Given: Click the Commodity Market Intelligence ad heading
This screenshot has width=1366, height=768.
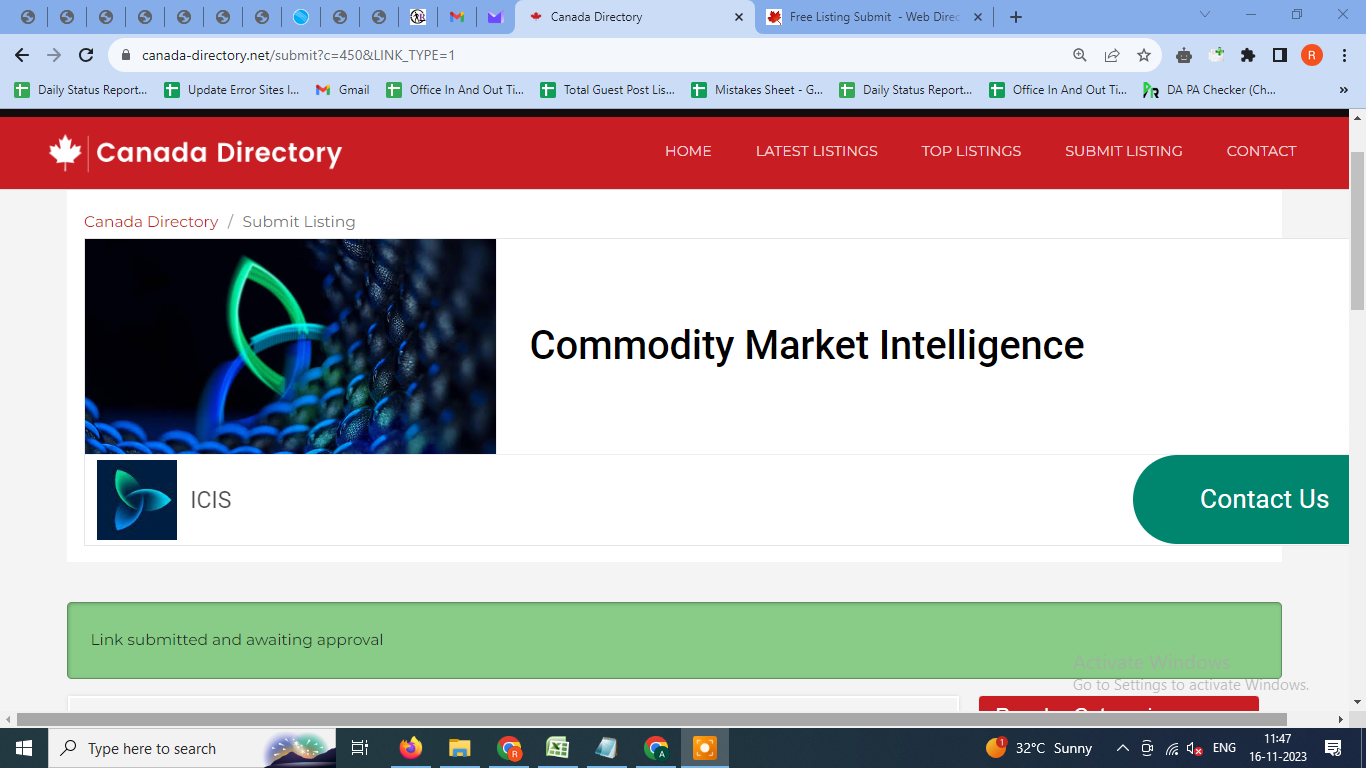Looking at the screenshot, I should pyautogui.click(x=807, y=345).
